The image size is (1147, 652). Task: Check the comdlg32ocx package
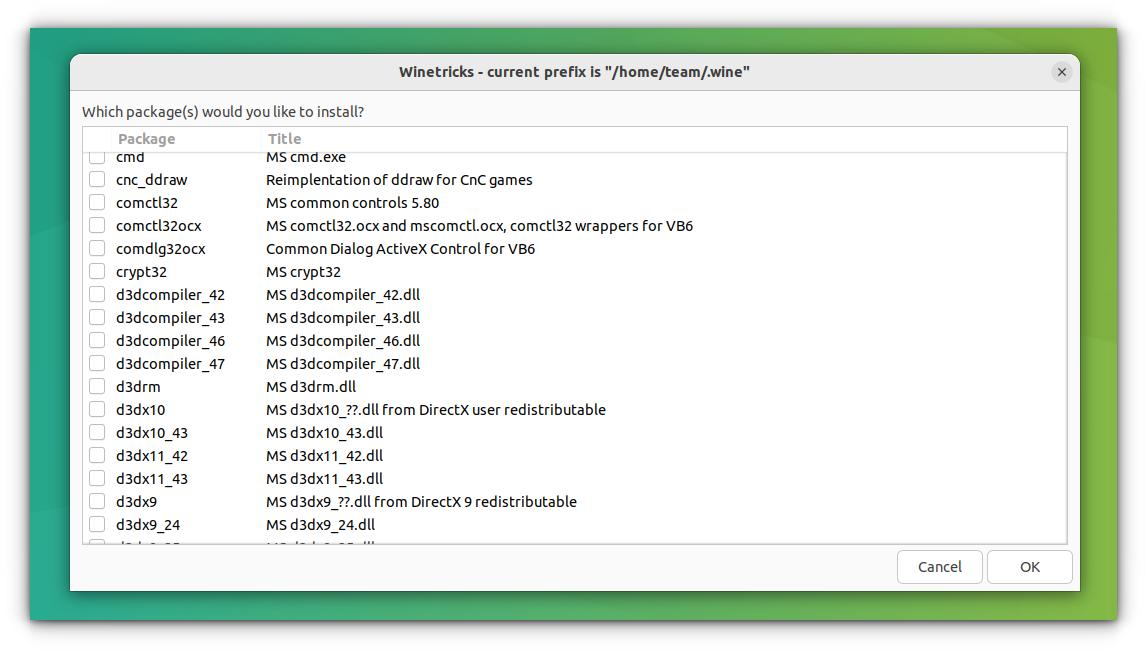[x=97, y=248]
